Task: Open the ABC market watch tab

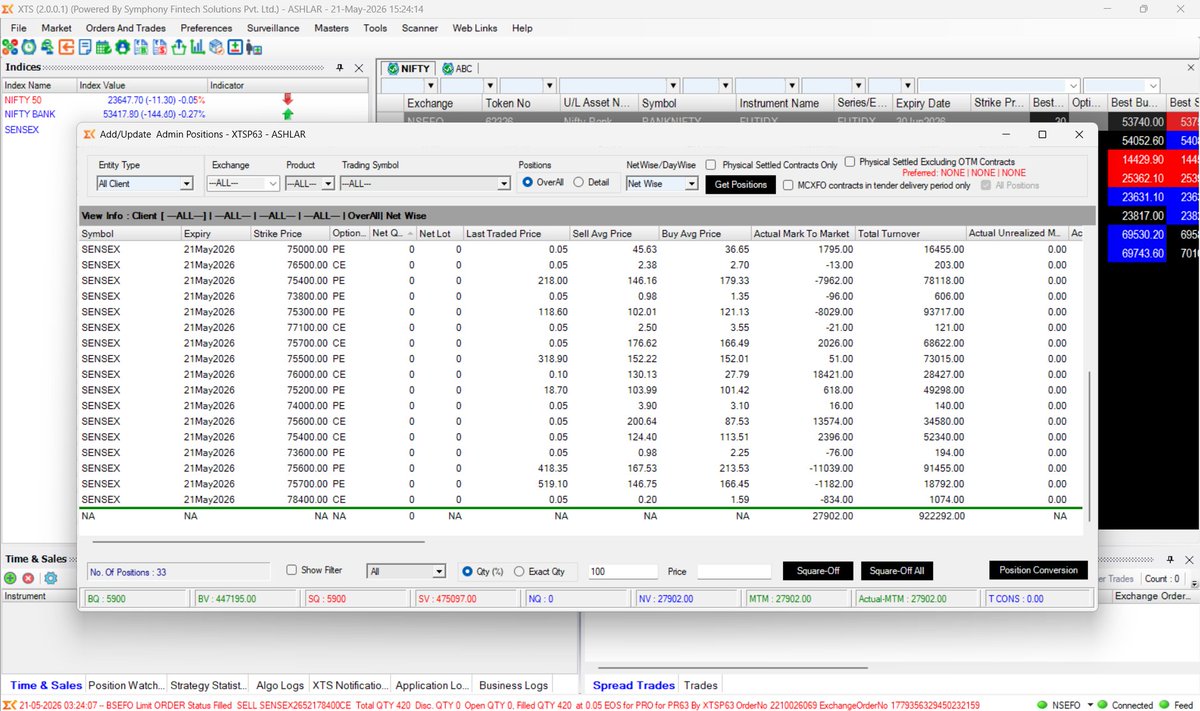Action: tap(460, 69)
